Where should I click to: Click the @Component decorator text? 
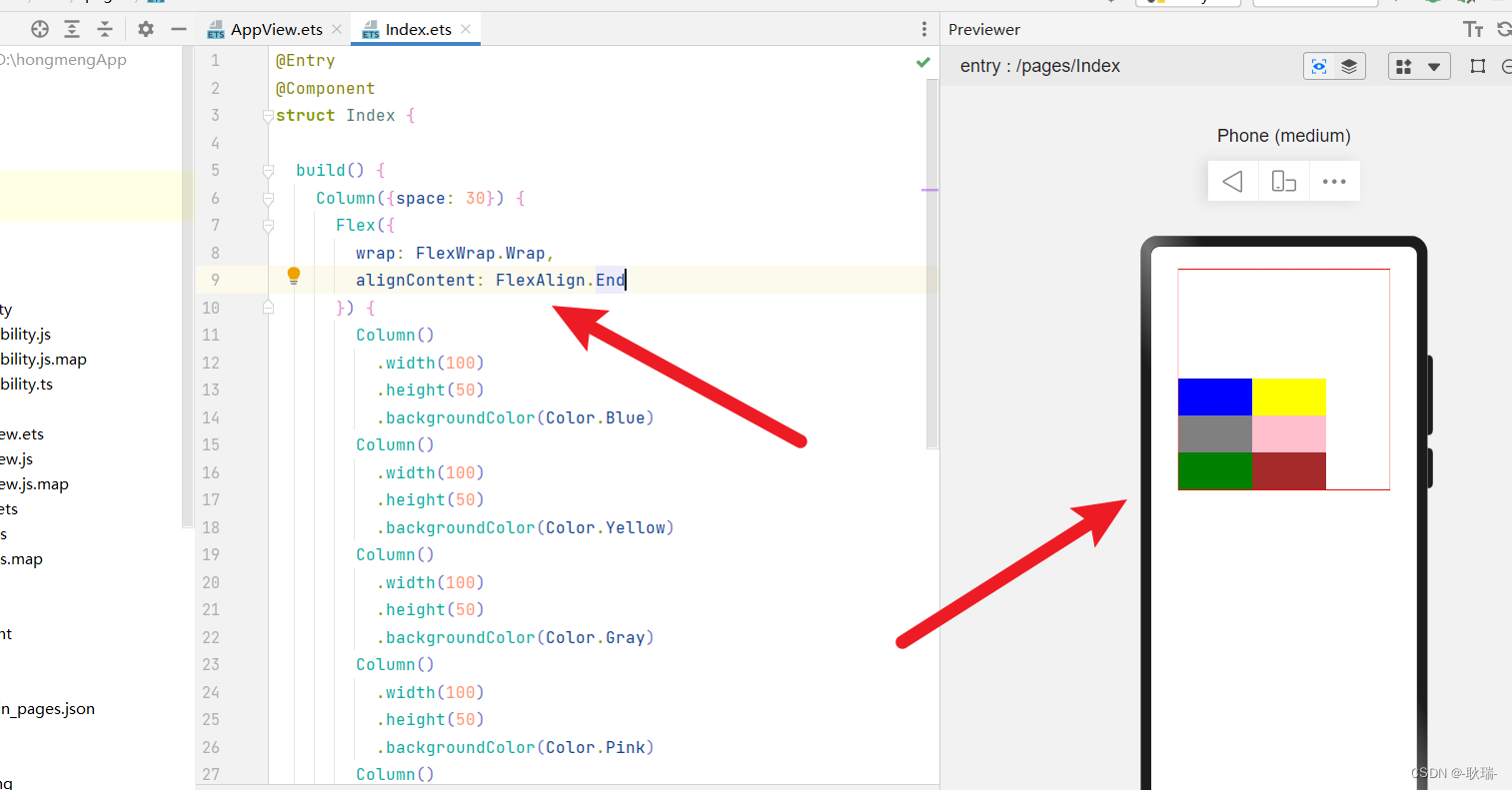pyautogui.click(x=326, y=89)
